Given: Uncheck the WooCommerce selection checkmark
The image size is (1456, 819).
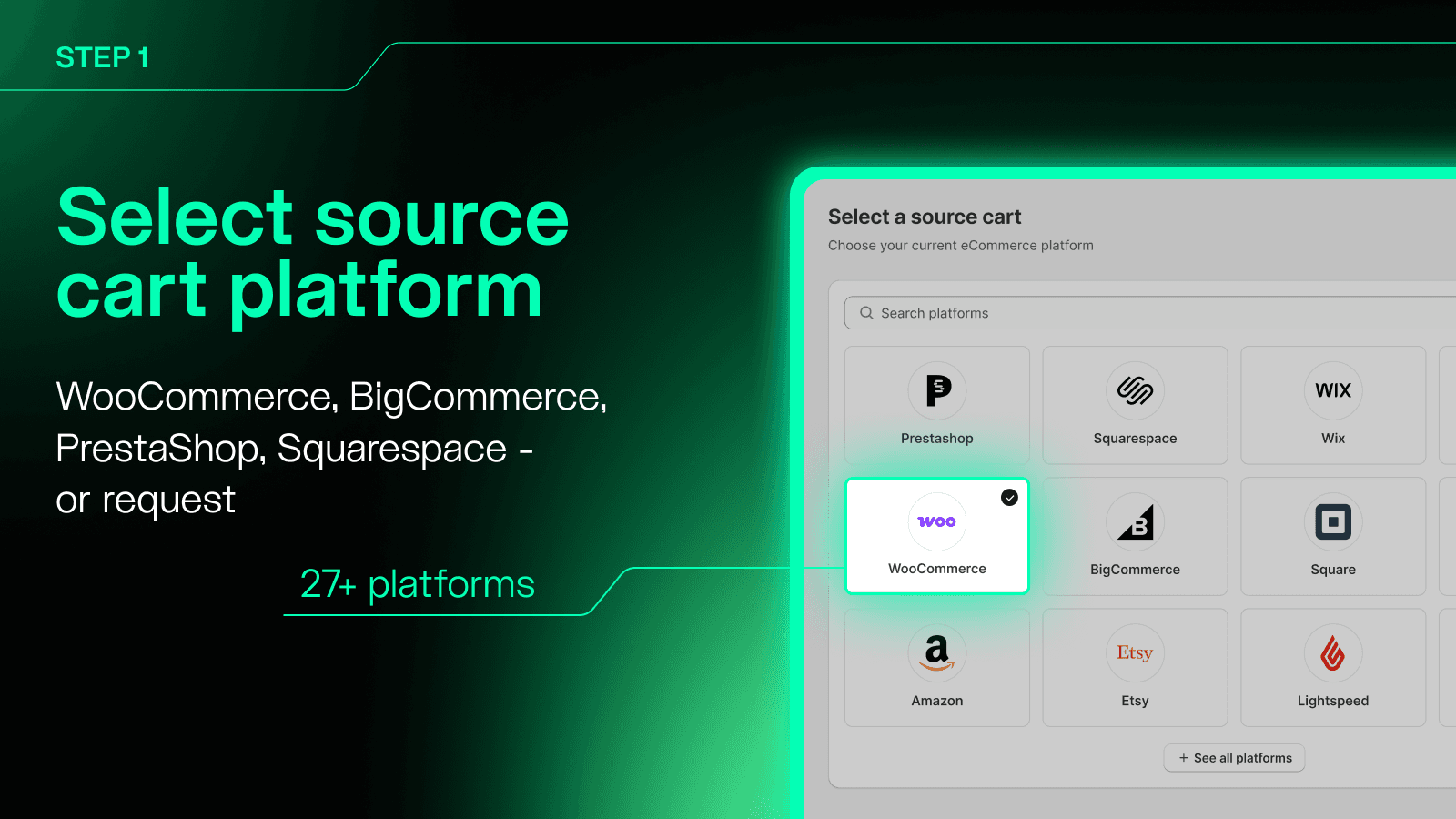Looking at the screenshot, I should tap(1008, 497).
